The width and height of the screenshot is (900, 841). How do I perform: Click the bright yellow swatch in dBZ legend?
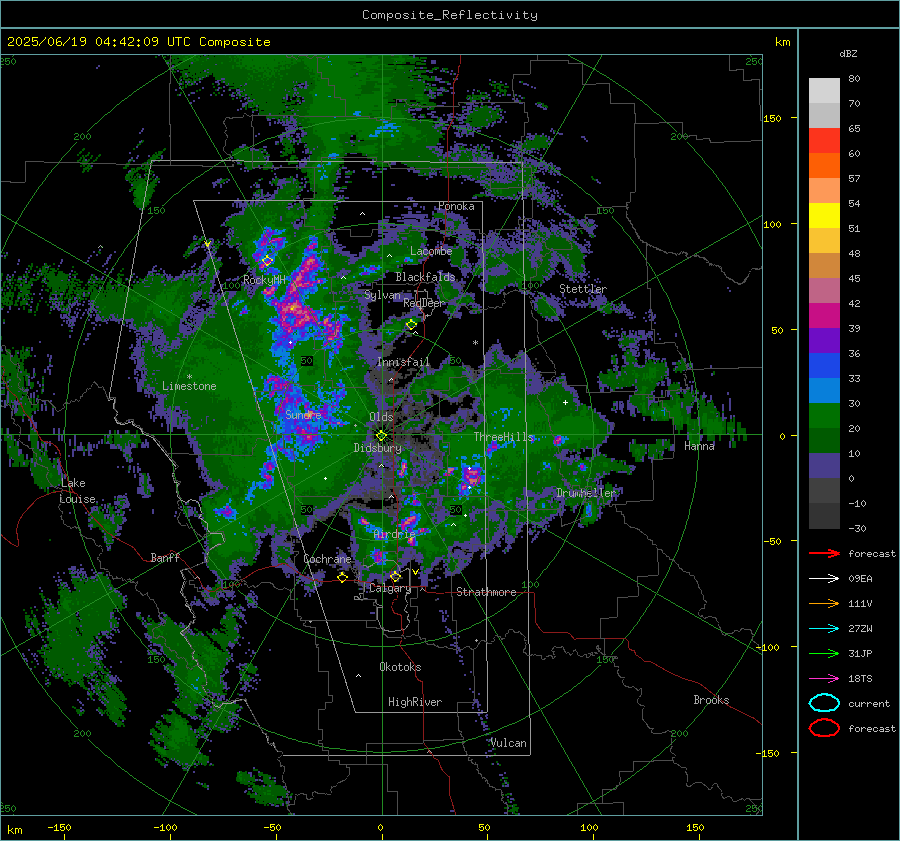[x=824, y=216]
